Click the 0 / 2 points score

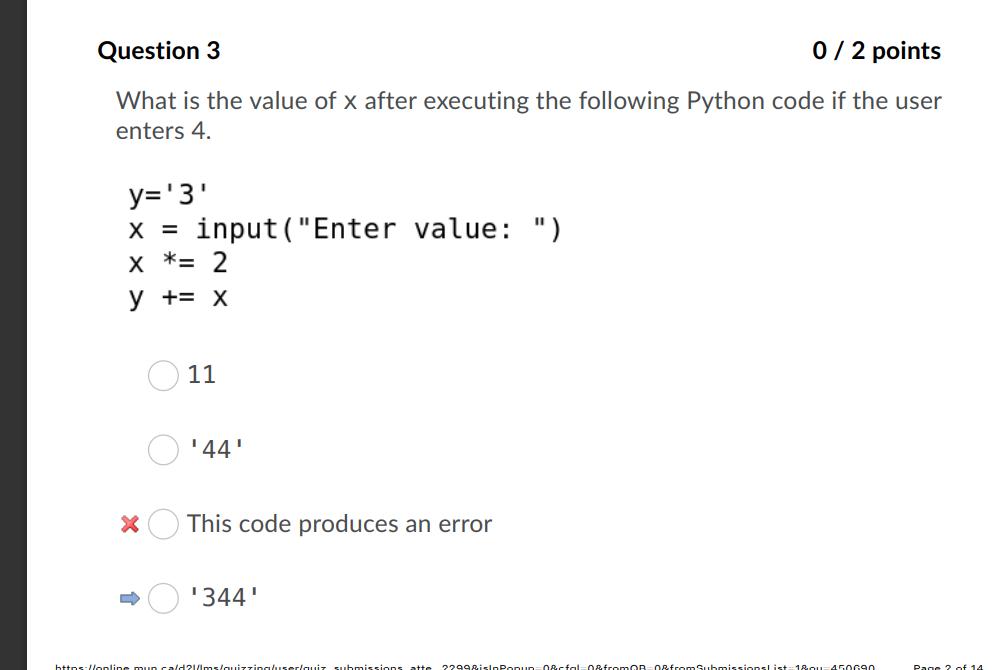coord(877,51)
